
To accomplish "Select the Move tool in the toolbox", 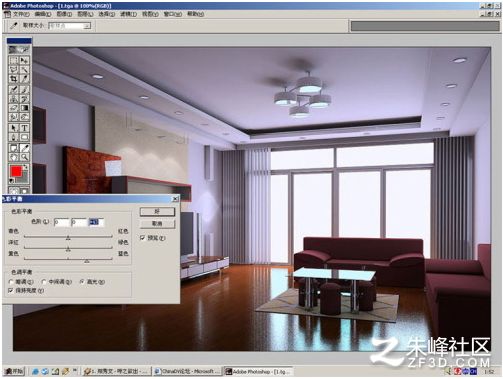I will [24, 60].
